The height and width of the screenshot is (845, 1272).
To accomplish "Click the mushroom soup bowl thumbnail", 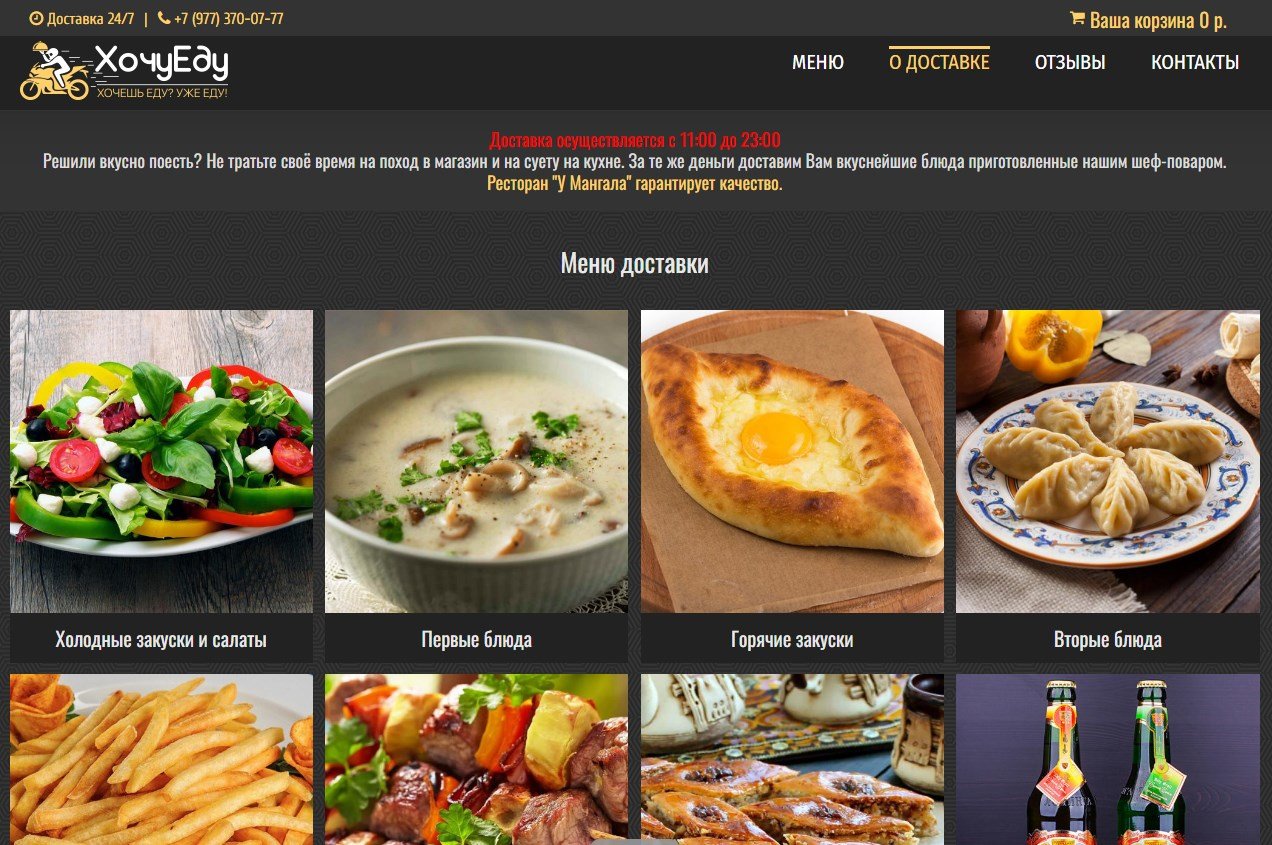I will click(x=476, y=461).
